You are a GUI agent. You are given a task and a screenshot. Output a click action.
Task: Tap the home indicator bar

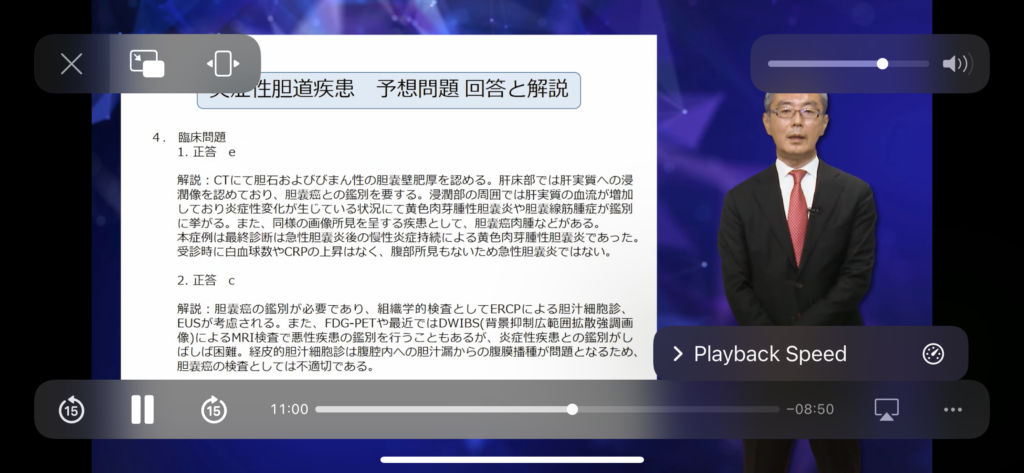512,460
